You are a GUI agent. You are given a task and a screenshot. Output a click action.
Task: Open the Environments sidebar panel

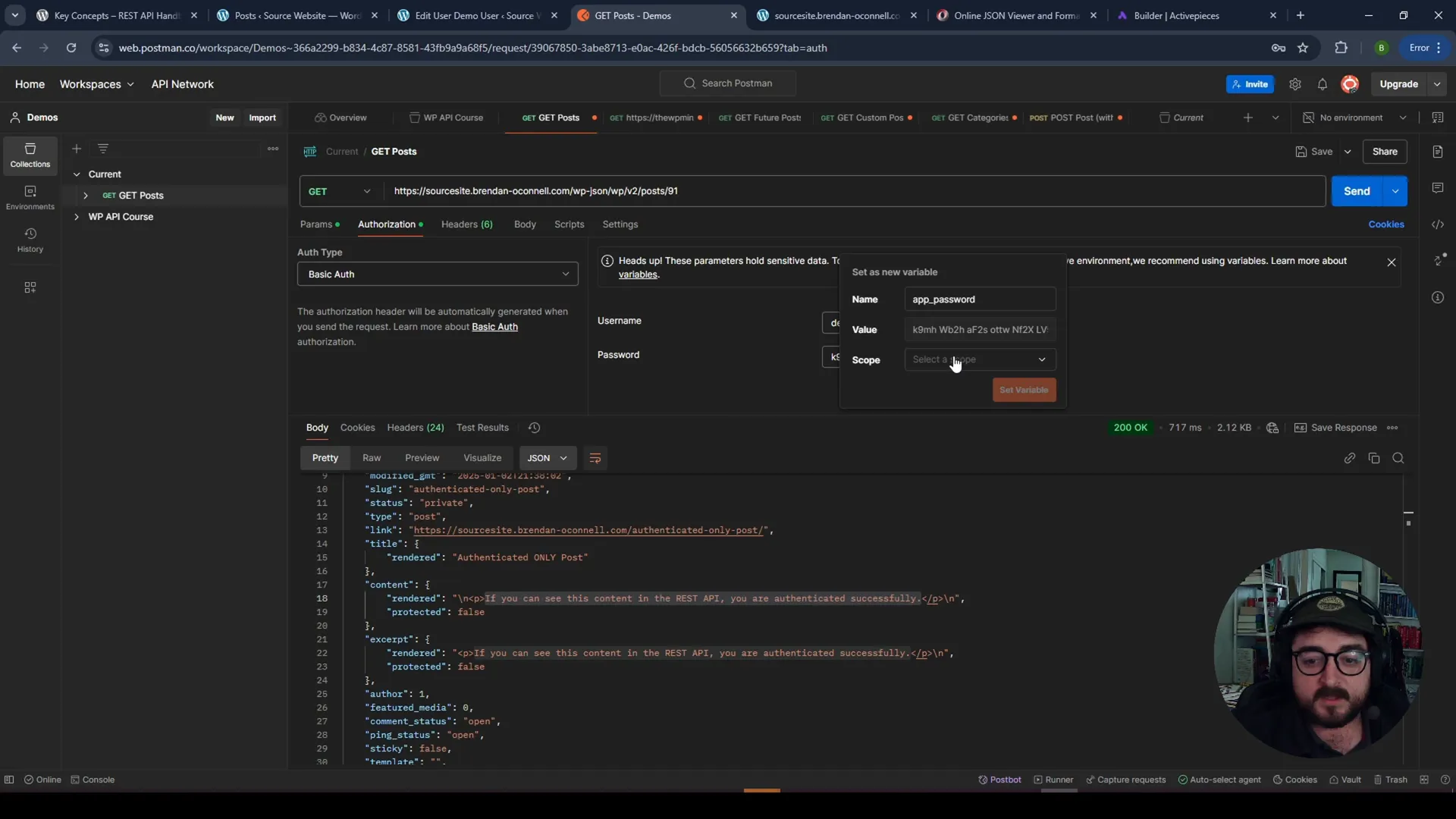pos(30,198)
